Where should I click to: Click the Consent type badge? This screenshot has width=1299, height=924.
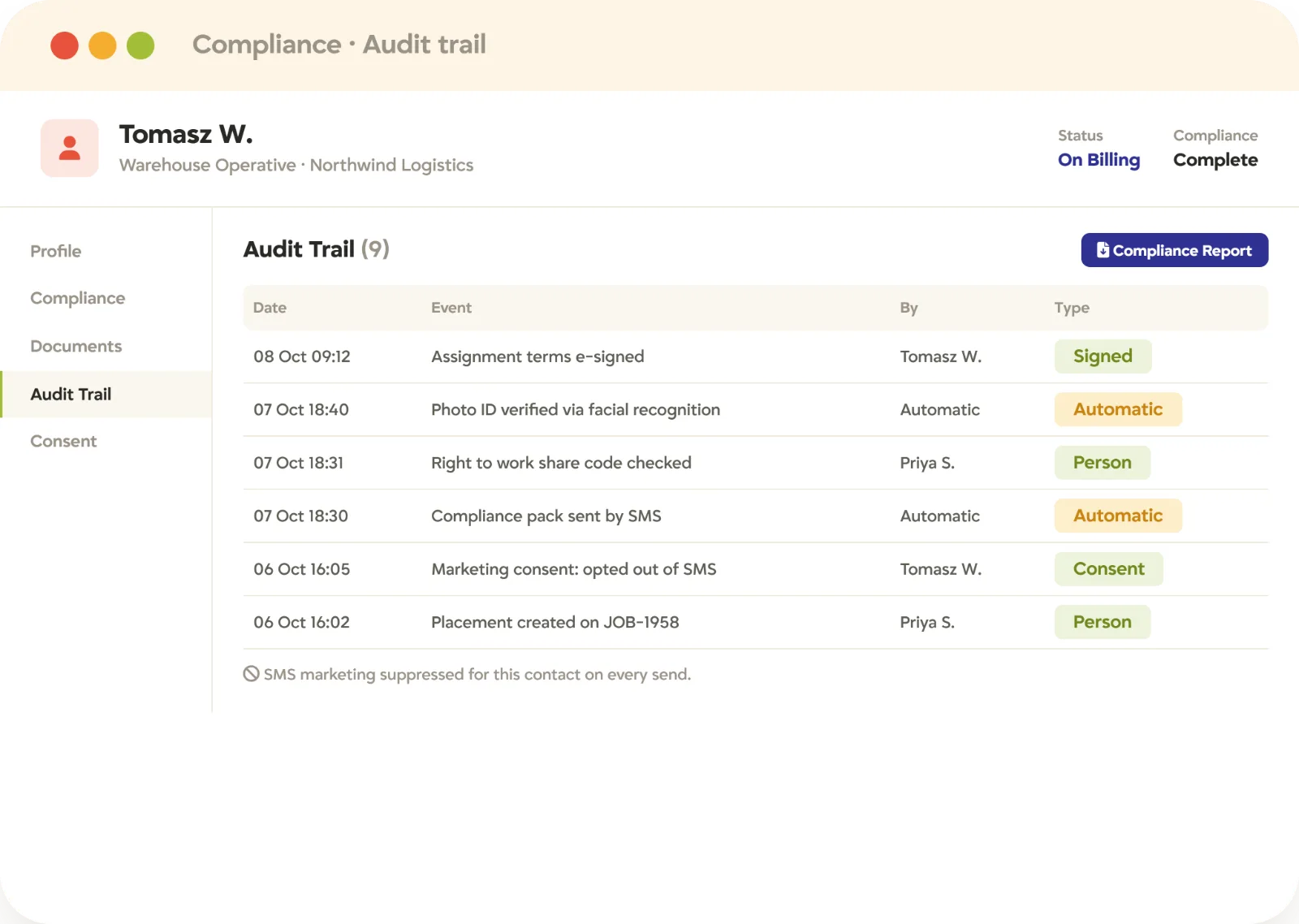[x=1108, y=569]
